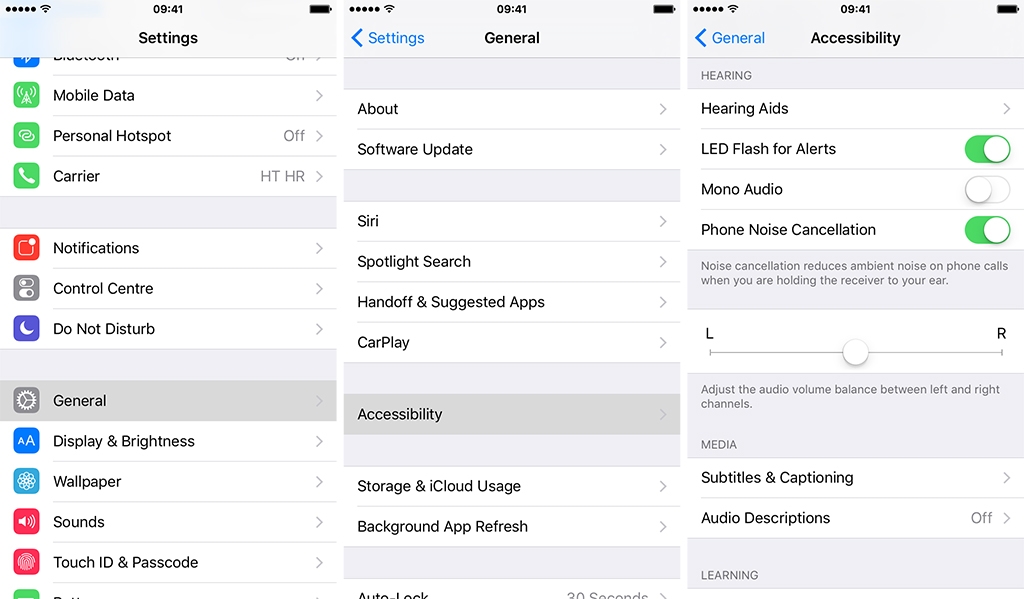Tap the Display & Brightness AA icon
The width and height of the screenshot is (1024, 599).
[26, 441]
